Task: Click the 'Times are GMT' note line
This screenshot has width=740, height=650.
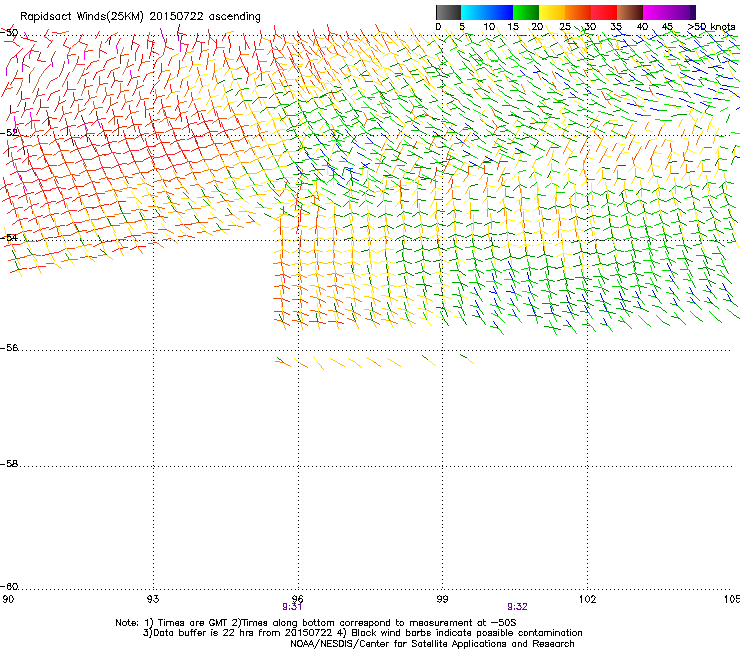Action: (316, 623)
